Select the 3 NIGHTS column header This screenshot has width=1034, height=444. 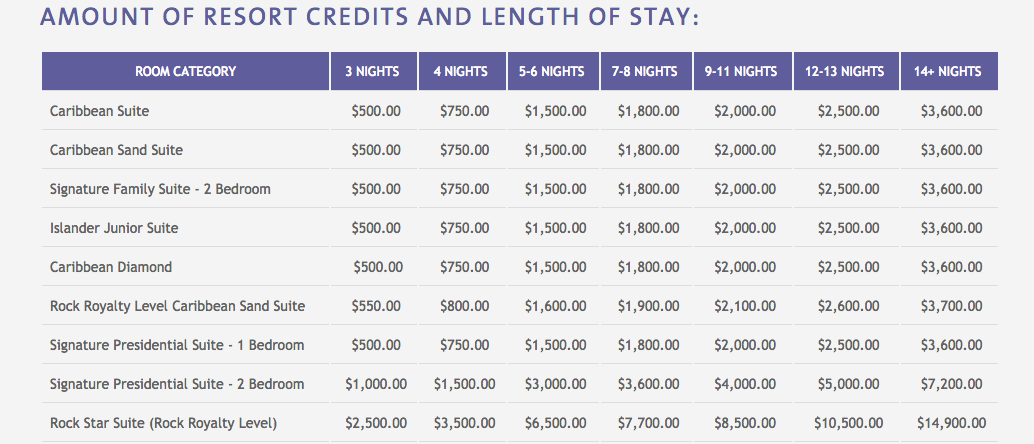tap(374, 71)
